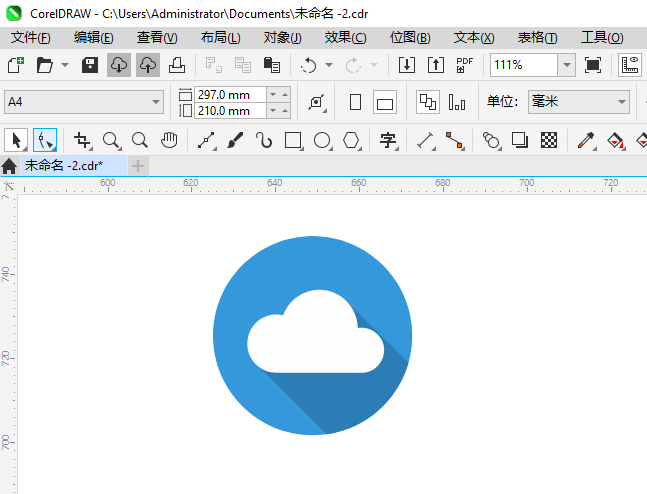Switch to the 未命名 -2.cdr* document tab
The height and width of the screenshot is (494, 647).
point(74,166)
